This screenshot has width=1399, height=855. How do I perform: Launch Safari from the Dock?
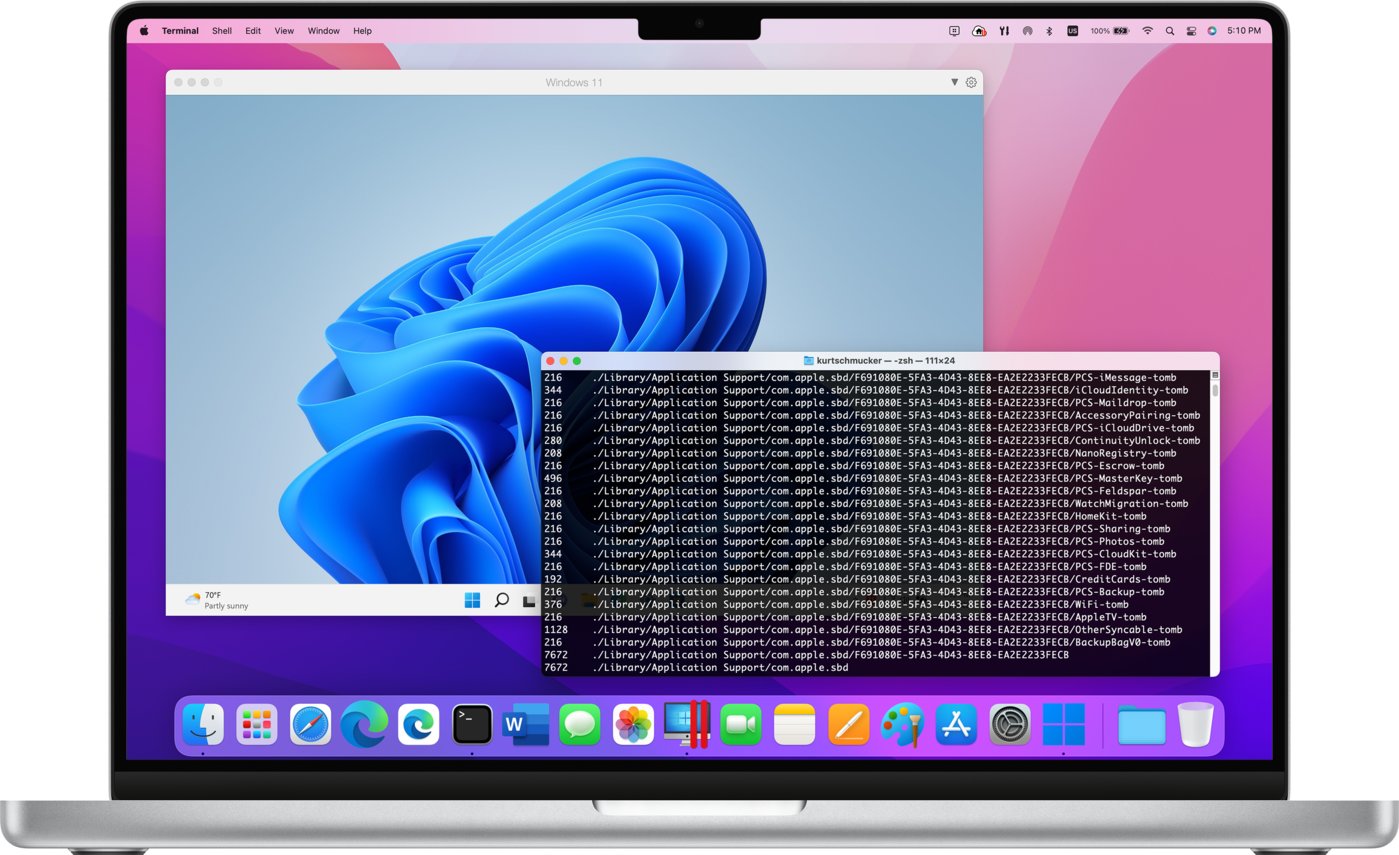311,724
